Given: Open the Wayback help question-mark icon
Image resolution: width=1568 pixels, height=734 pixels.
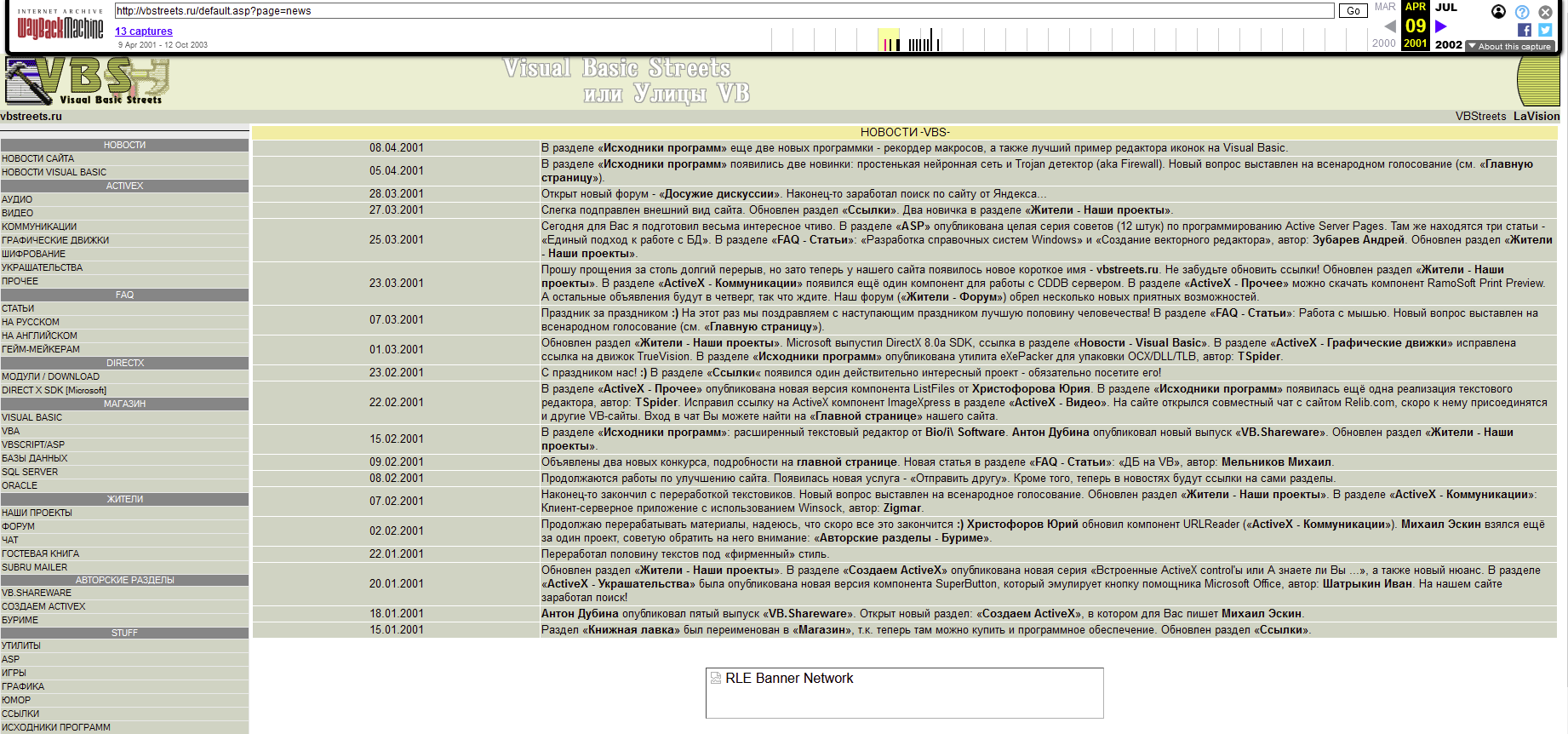Looking at the screenshot, I should coord(1522,12).
